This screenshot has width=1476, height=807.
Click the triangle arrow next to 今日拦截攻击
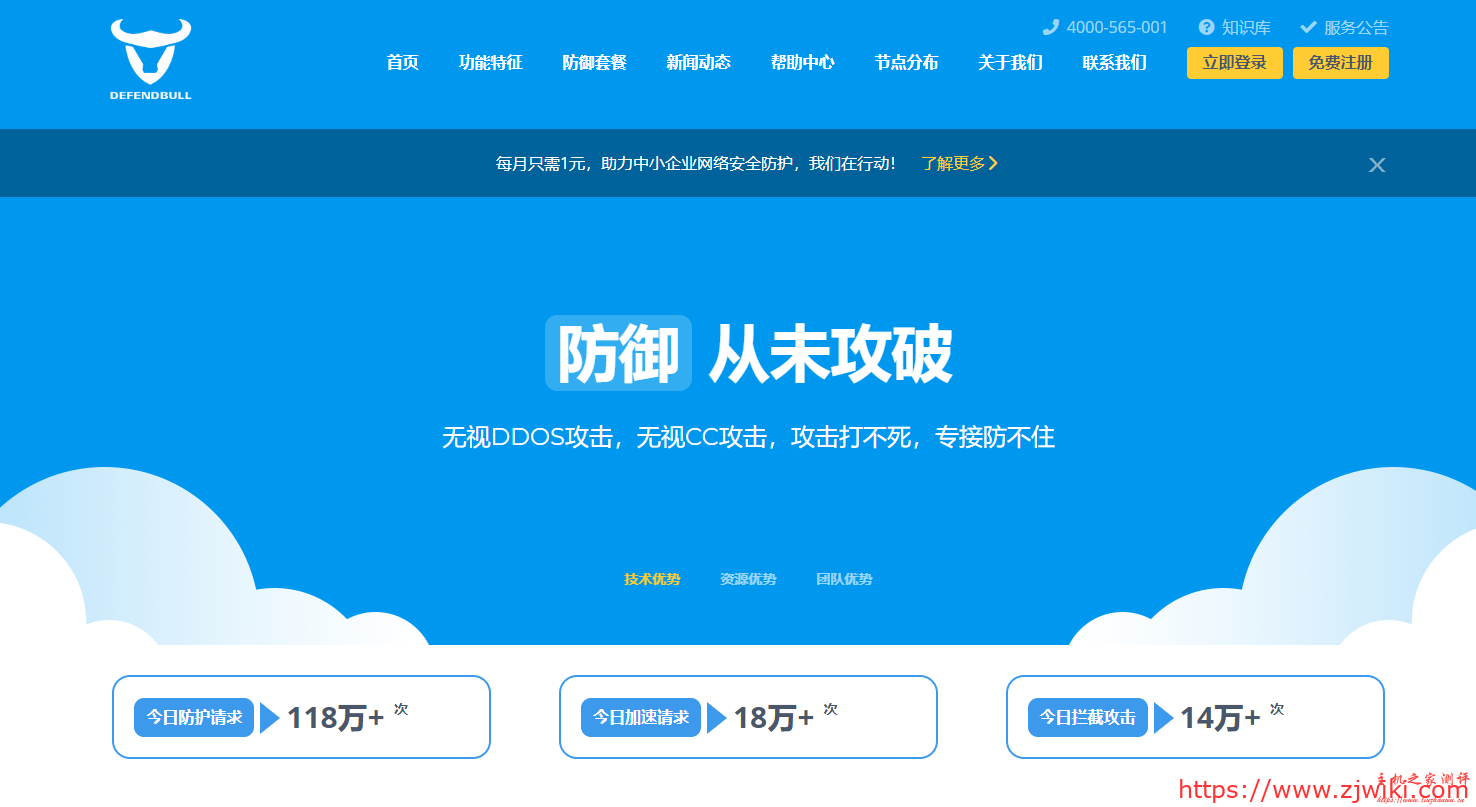click(x=1163, y=718)
